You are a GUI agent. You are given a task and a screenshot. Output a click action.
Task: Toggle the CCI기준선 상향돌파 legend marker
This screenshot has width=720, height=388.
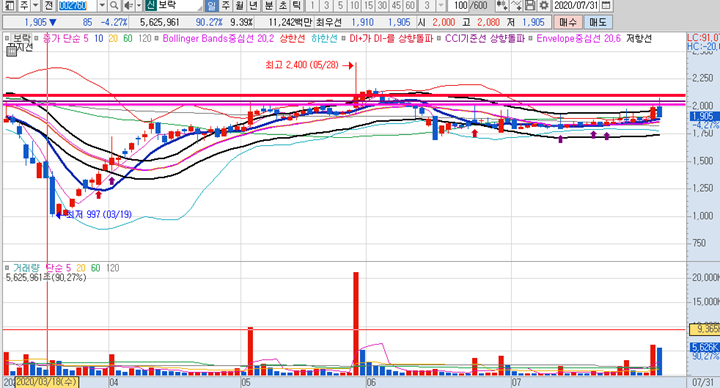pos(439,39)
